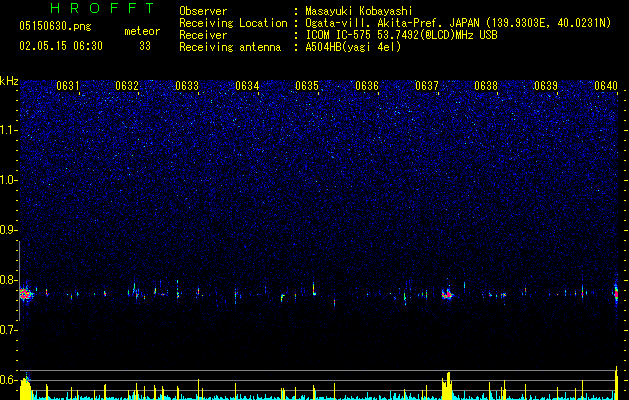Click the 0637 time marker

[427, 86]
